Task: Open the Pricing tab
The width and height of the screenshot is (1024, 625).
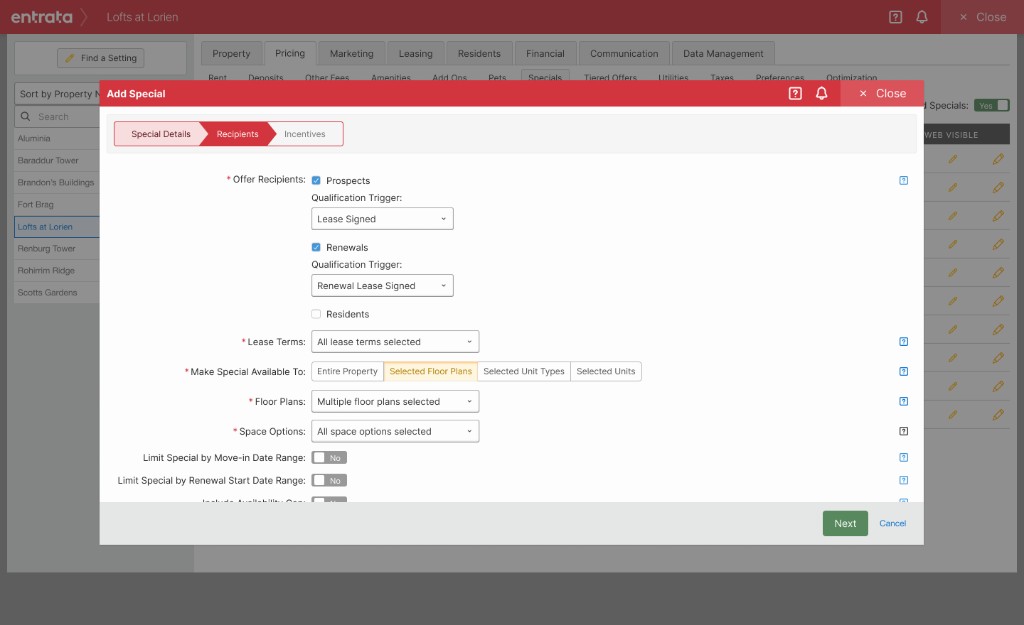Action: (290, 54)
